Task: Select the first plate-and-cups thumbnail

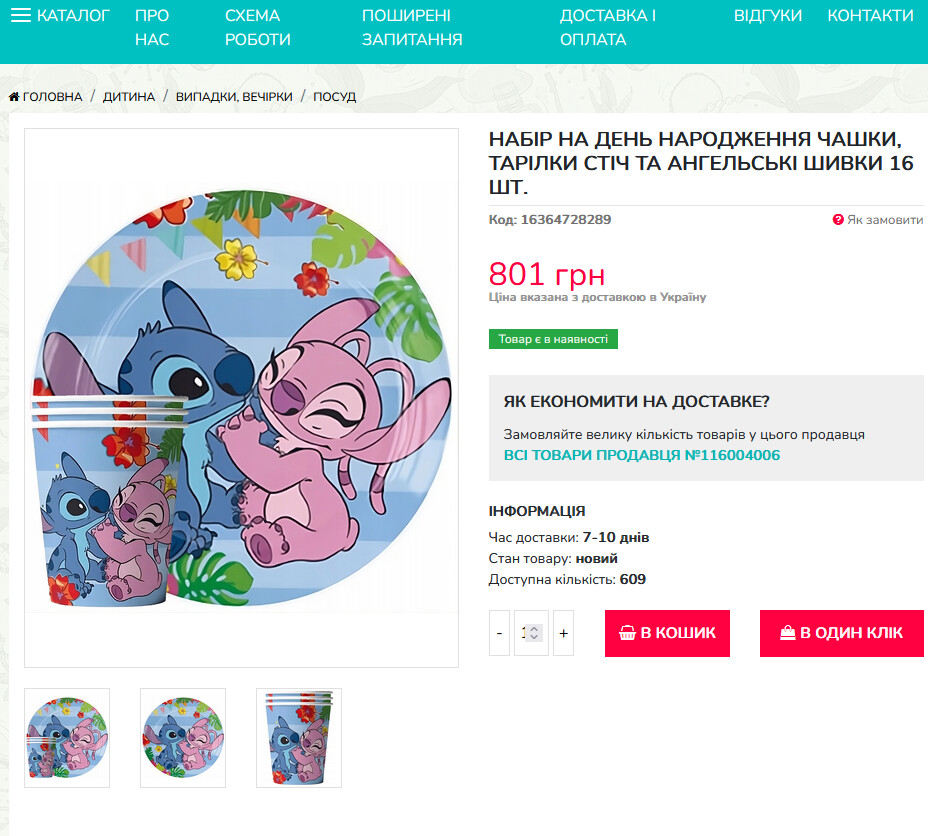Action: [x=67, y=738]
